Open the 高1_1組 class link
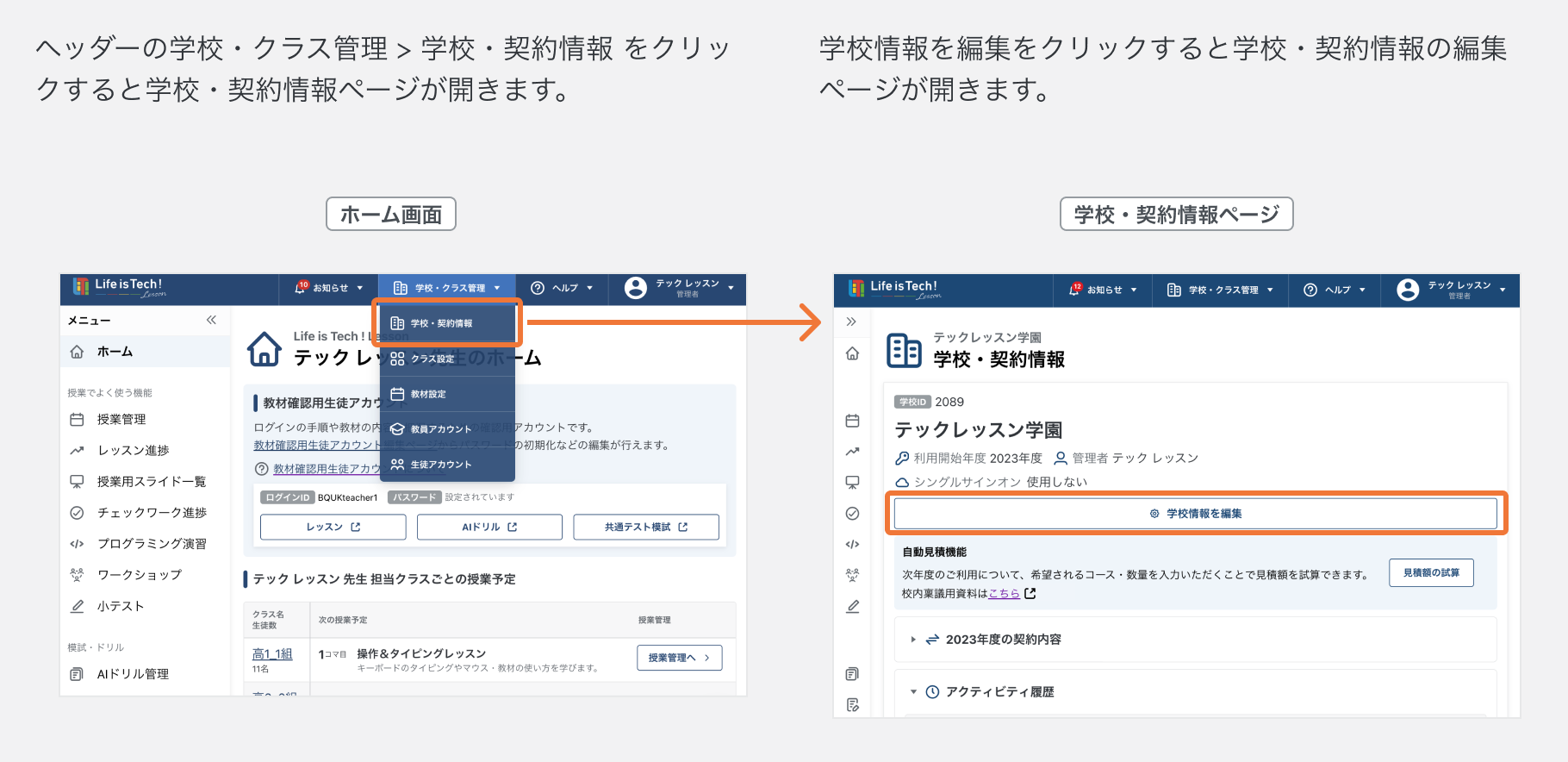1568x762 pixels. tap(272, 653)
